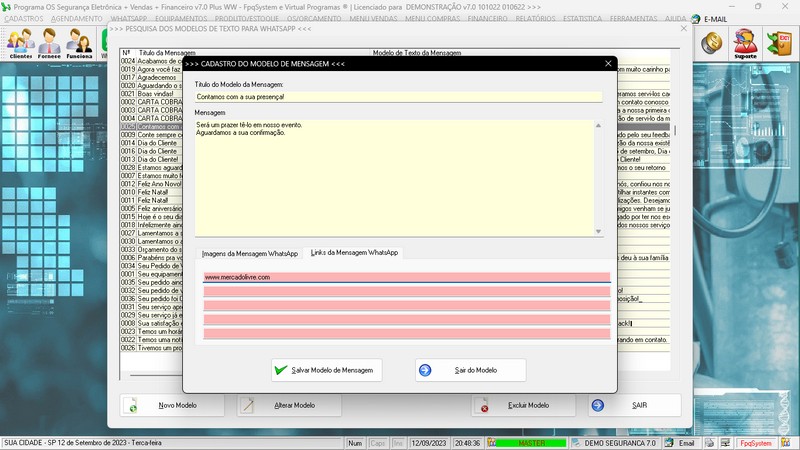The image size is (800, 450).
Task: Open the AGENDAMENTO menu
Action: click(77, 18)
